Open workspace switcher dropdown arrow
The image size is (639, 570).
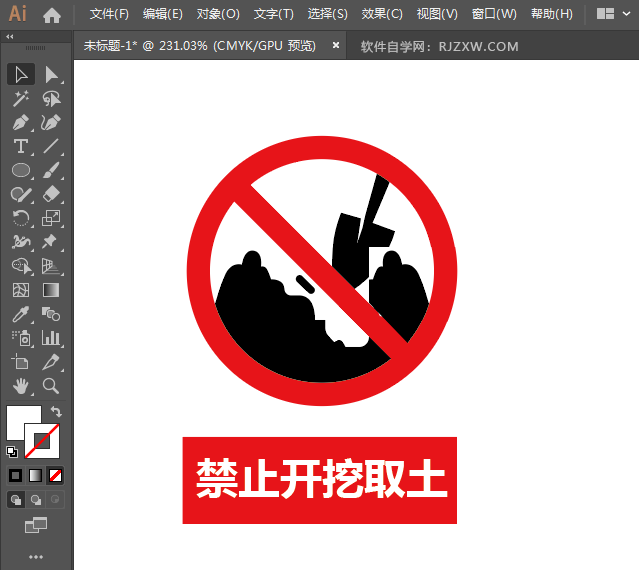pos(626,13)
